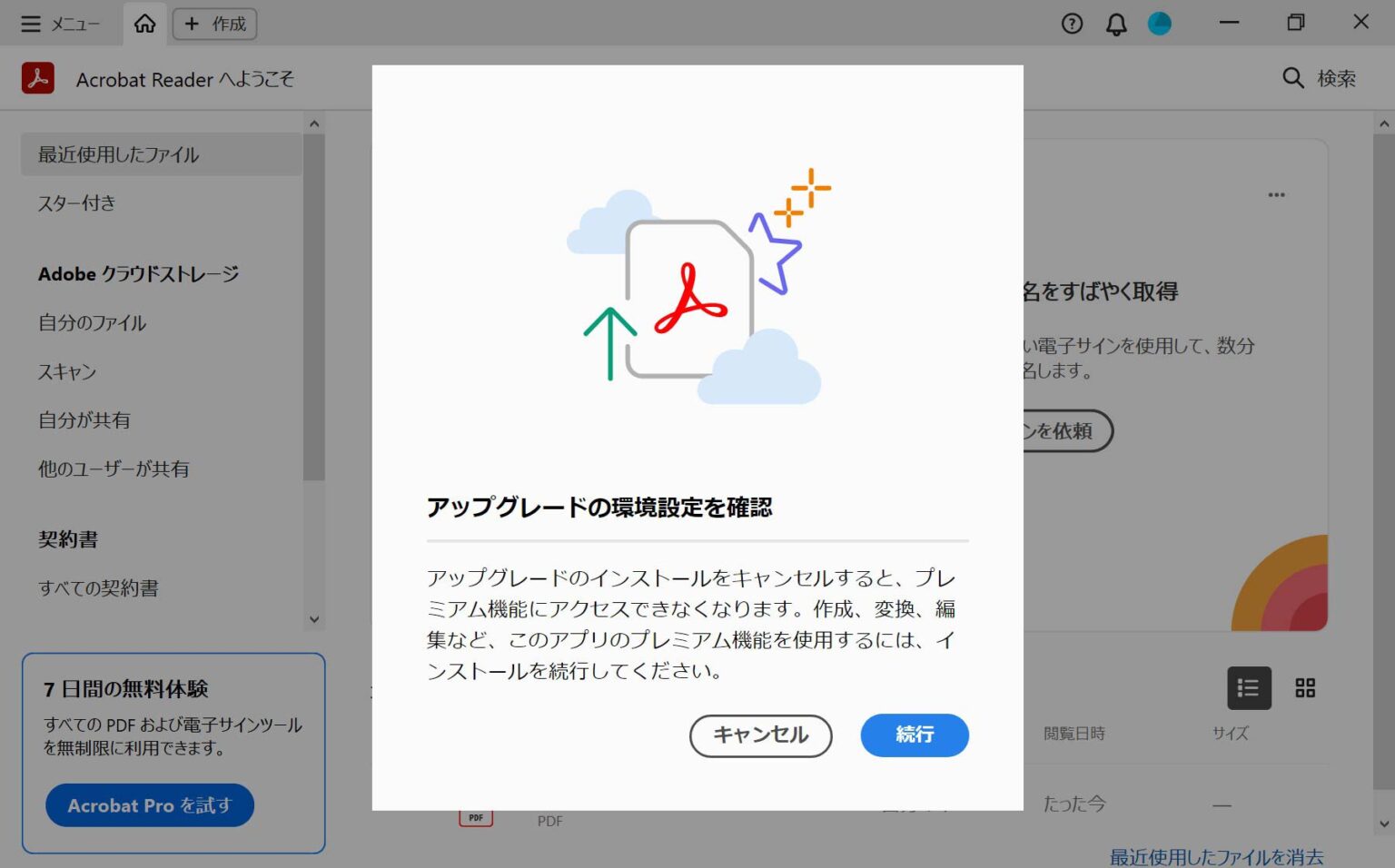The width and height of the screenshot is (1395, 868).
Task: Click the 続行 button to continue upgrade
Action: 914,735
